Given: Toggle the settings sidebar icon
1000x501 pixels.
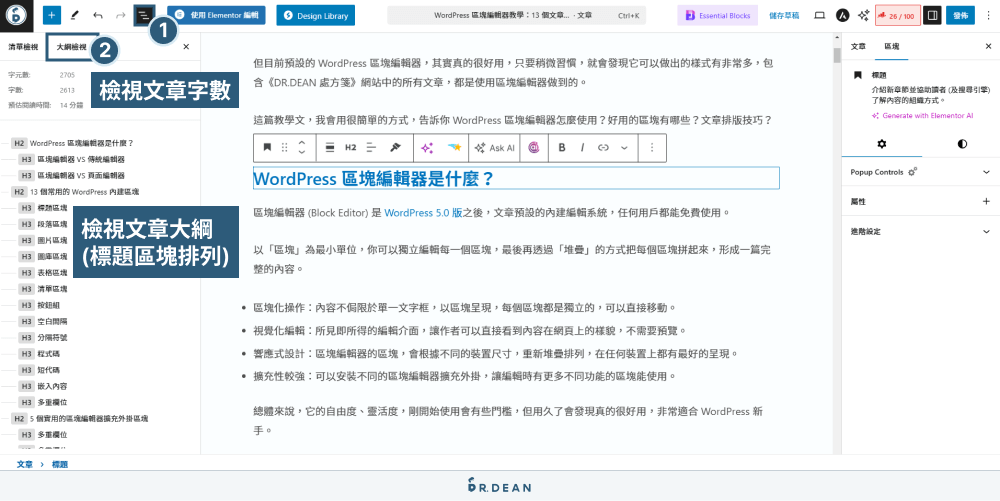Looking at the screenshot, I should [932, 15].
